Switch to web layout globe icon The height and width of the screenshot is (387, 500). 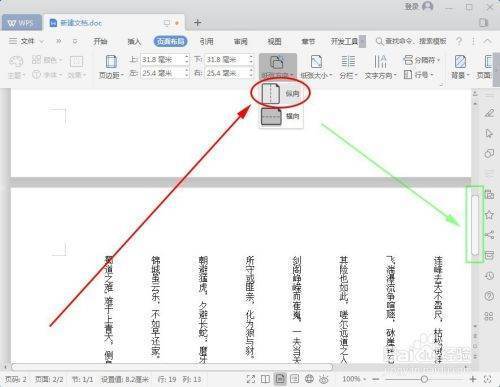tap(309, 379)
